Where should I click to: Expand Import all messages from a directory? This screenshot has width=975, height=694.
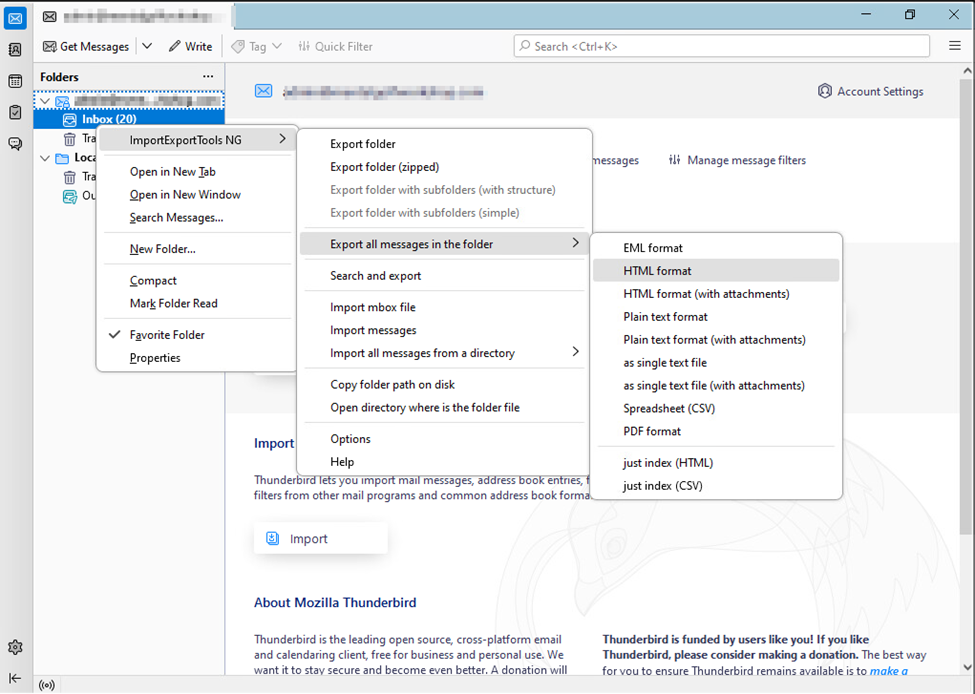(x=443, y=353)
